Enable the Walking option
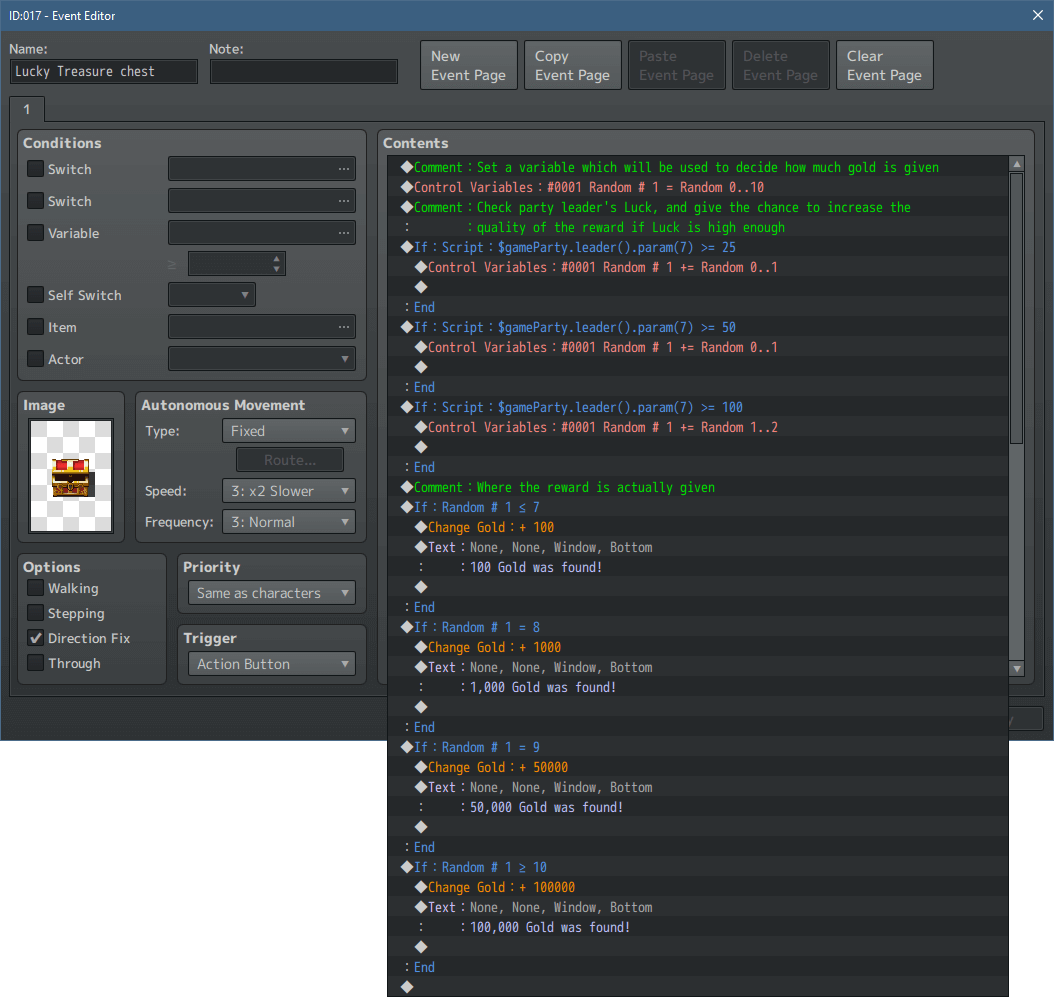Viewport: 1054px width, 1000px height. coord(34,588)
